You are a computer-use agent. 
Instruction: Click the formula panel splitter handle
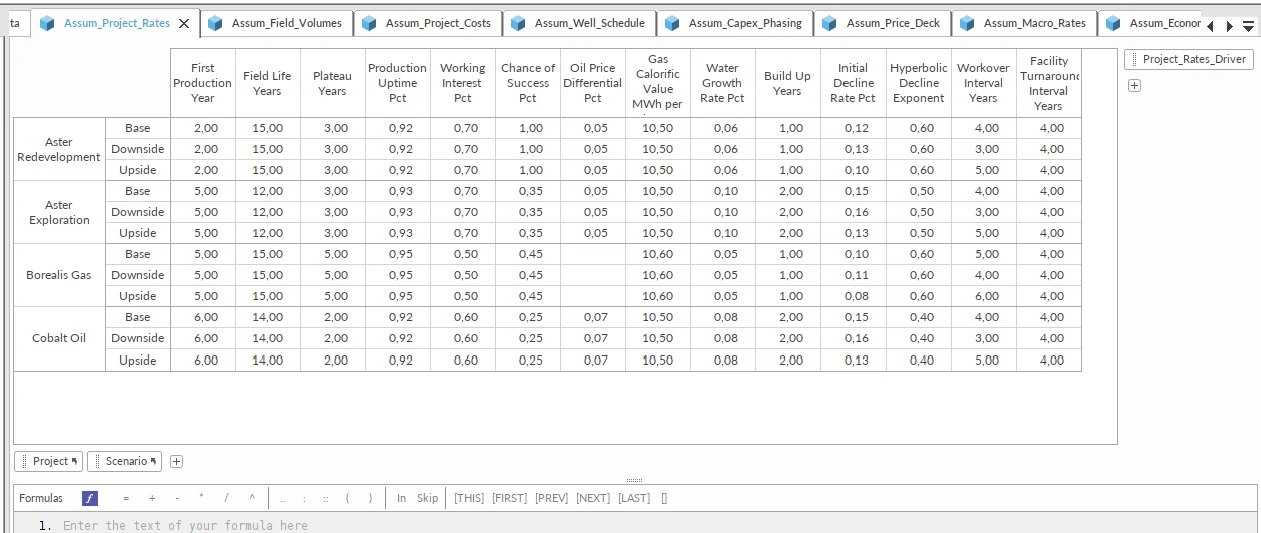point(634,480)
